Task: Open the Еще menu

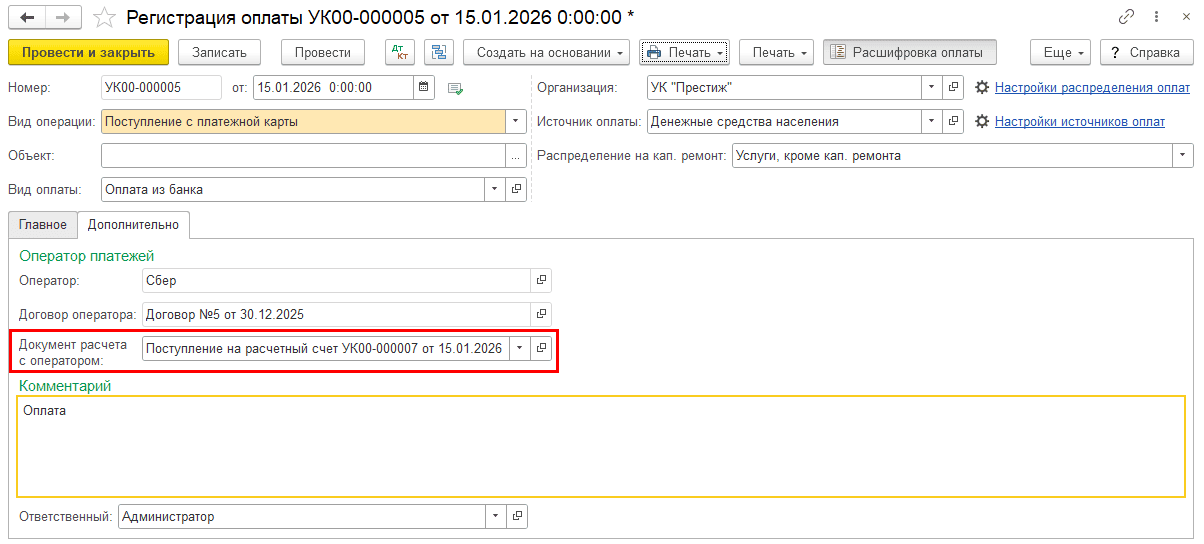Action: (x=1062, y=52)
